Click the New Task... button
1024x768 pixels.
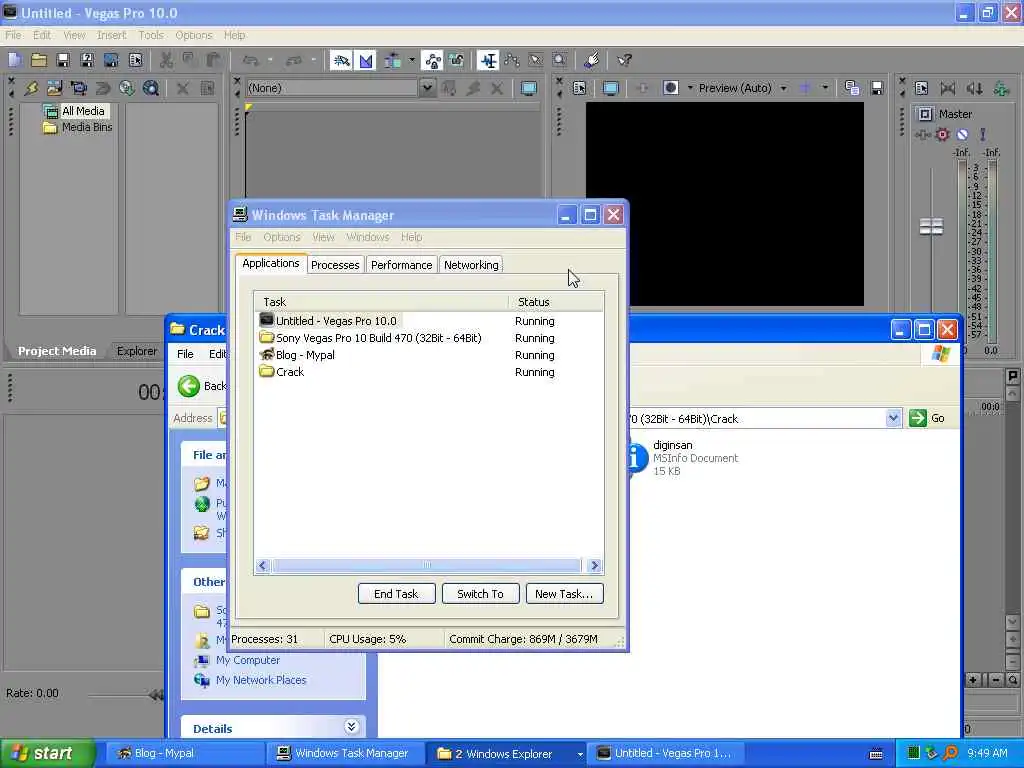(564, 594)
